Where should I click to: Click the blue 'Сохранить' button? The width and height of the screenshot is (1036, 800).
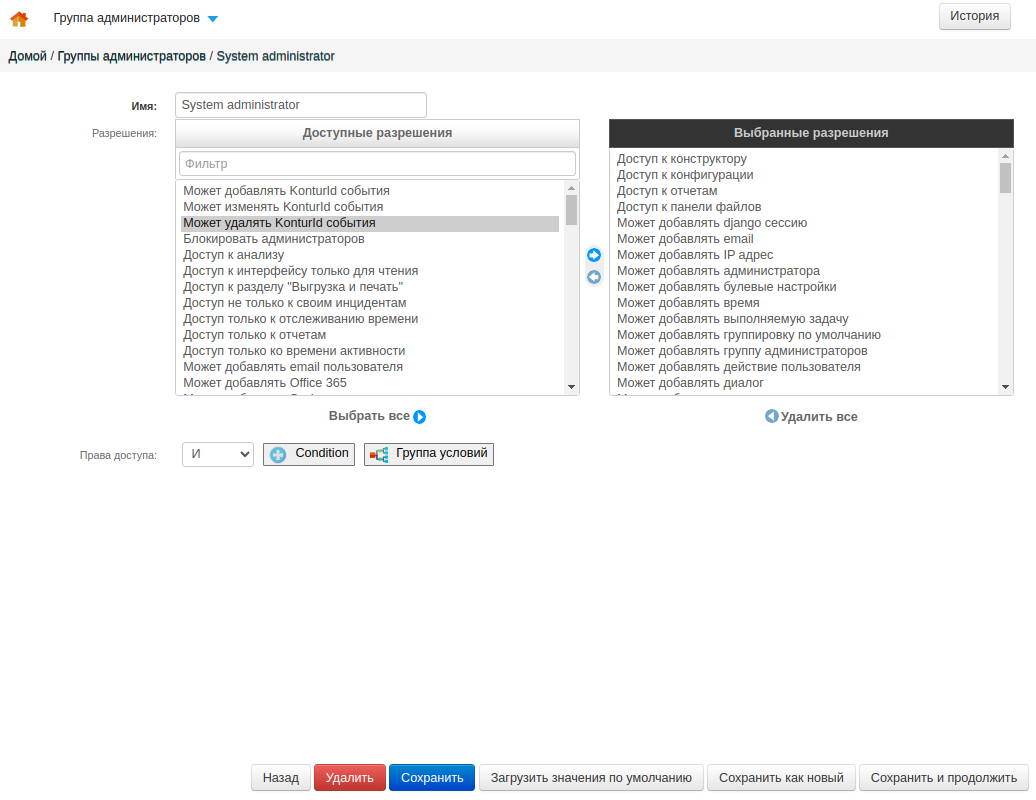click(432, 778)
